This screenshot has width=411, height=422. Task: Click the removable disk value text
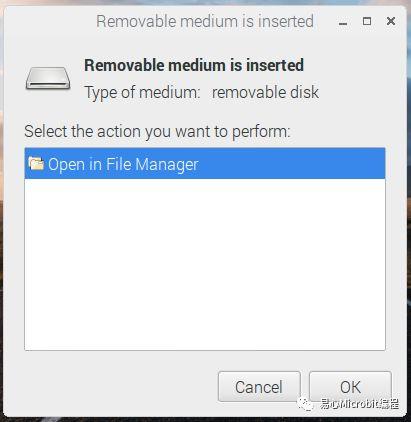coord(265,92)
